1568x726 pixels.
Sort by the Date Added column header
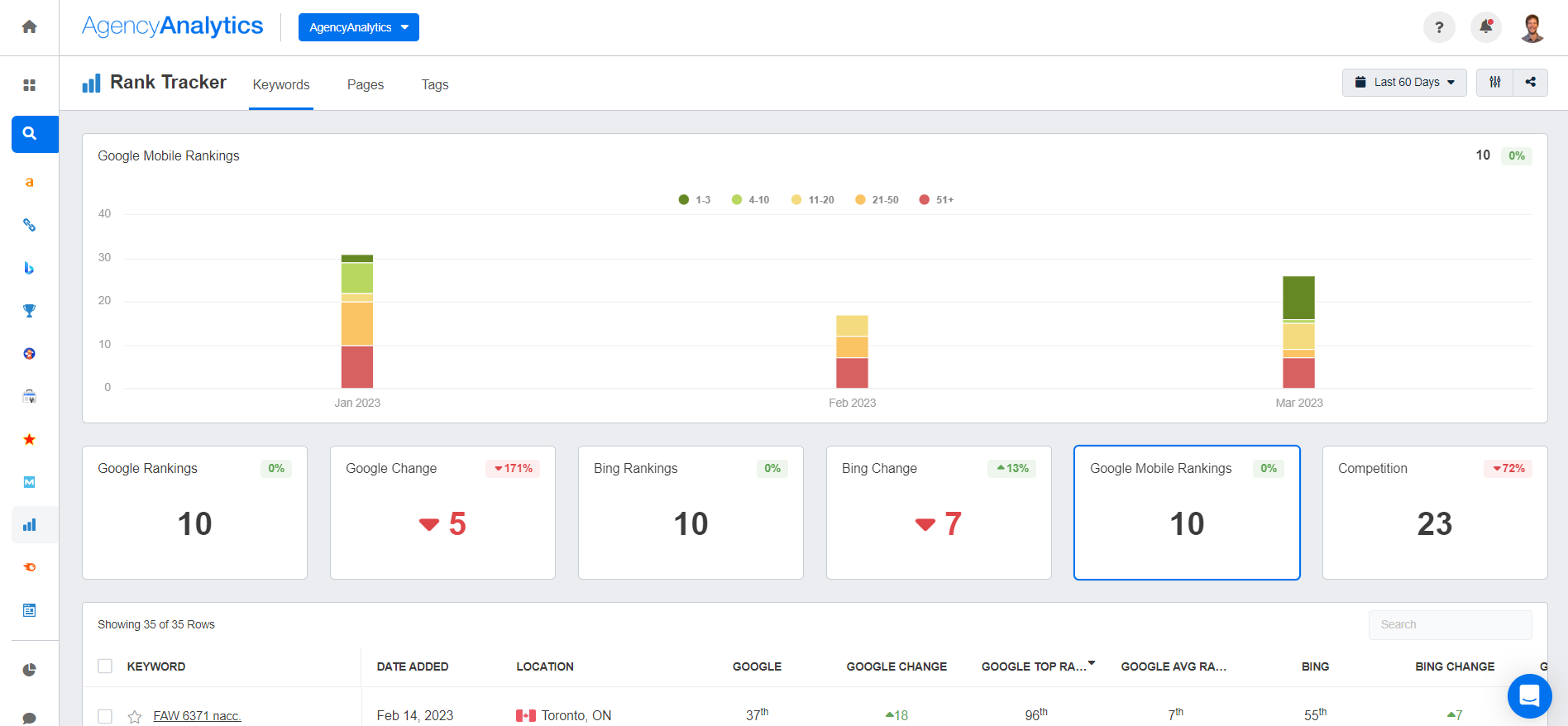pos(413,666)
